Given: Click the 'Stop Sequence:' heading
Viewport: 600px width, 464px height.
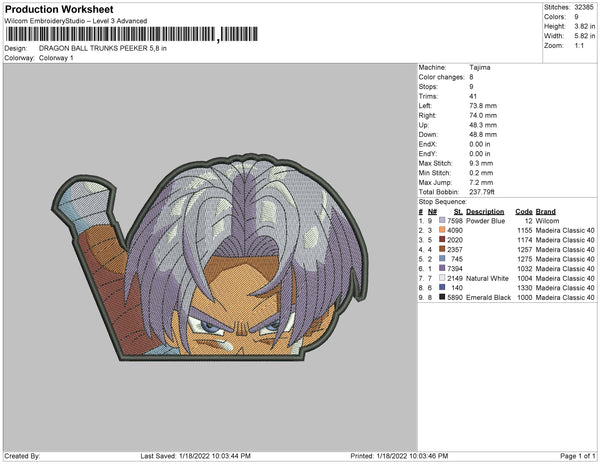Looking at the screenshot, I should coord(443,202).
